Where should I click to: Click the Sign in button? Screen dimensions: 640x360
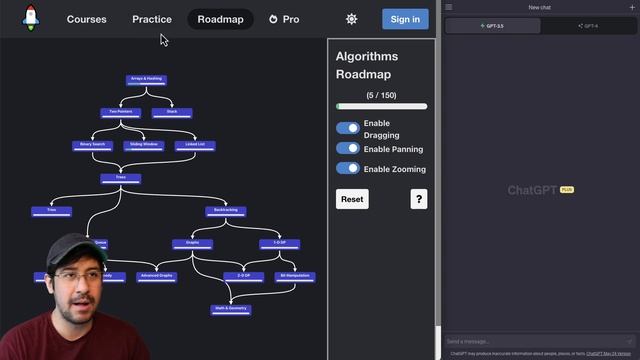405,19
